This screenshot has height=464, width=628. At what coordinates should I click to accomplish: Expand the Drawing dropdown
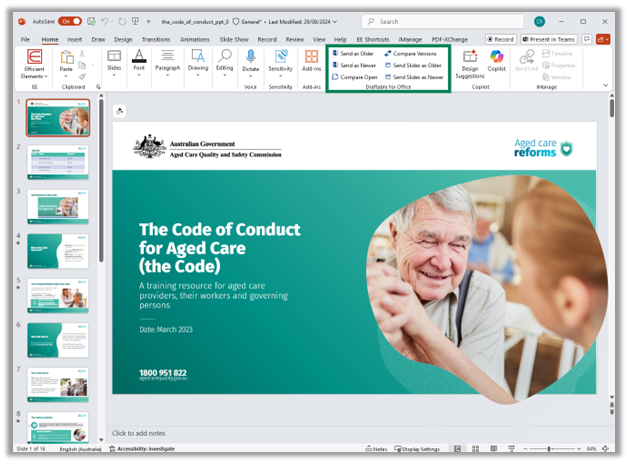198,75
